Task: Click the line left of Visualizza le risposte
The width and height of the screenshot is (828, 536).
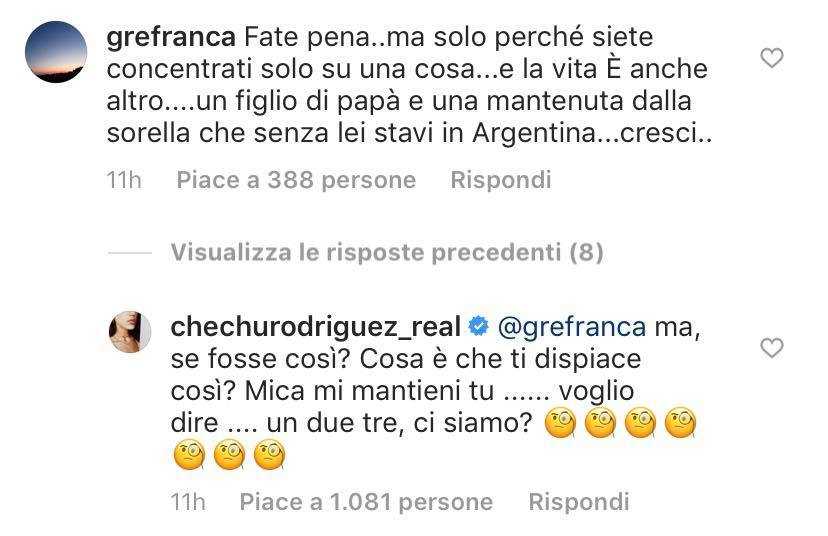Action: click(128, 254)
